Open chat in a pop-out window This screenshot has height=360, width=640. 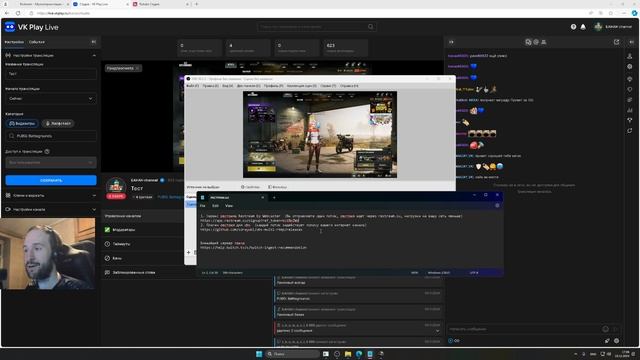(x=616, y=42)
